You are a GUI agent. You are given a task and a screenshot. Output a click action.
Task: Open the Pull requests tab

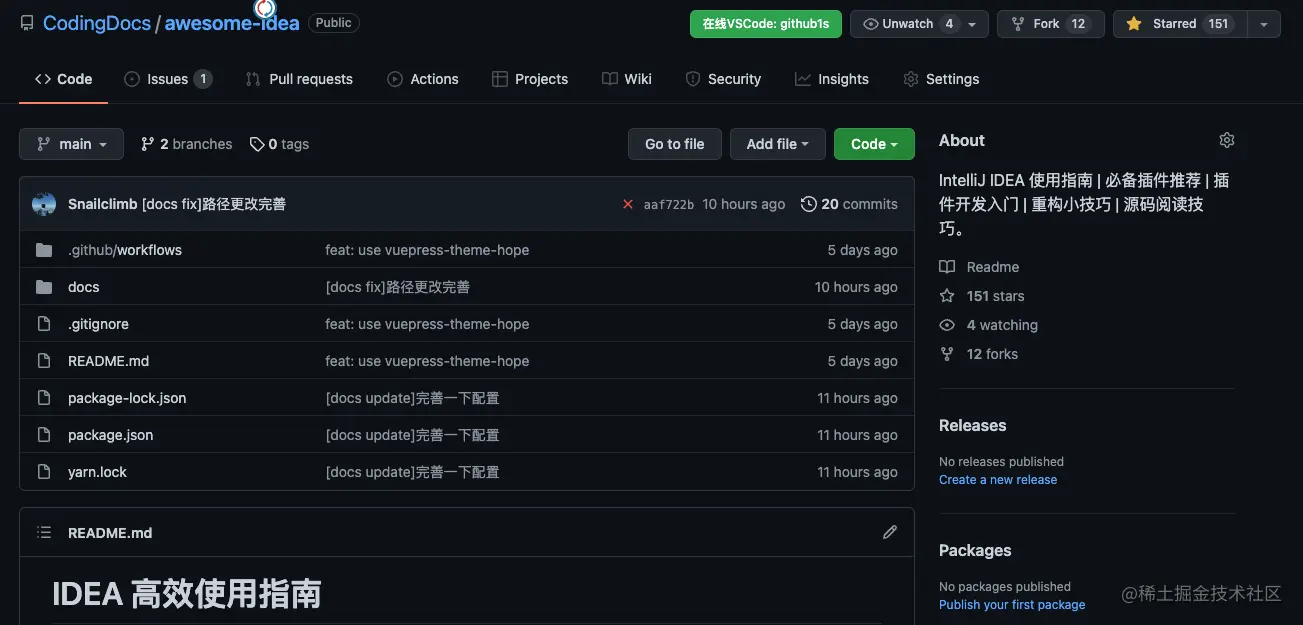(x=299, y=79)
